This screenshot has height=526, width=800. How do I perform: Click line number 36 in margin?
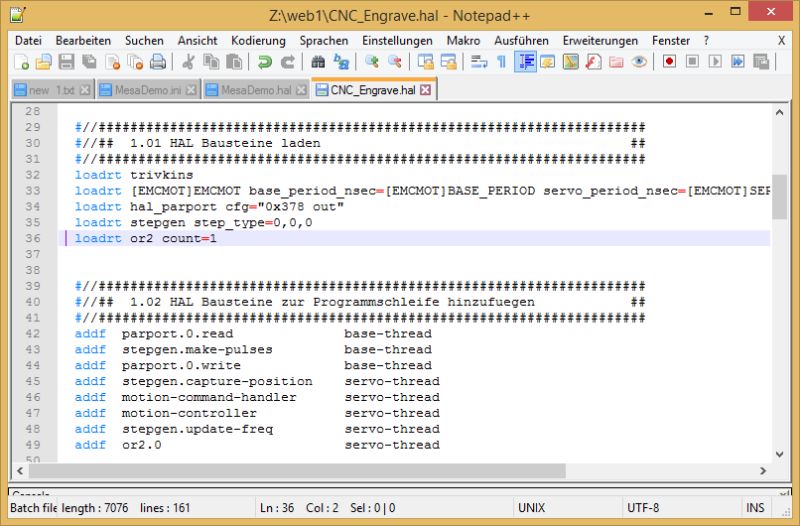[33, 238]
